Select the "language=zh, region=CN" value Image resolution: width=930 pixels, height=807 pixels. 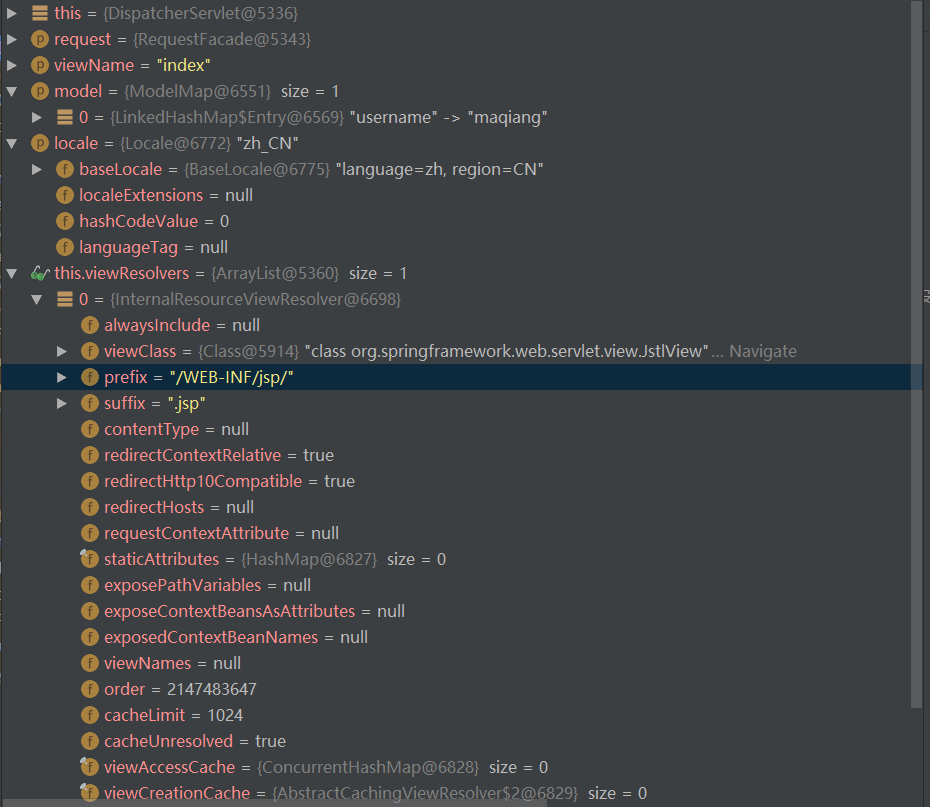[x=439, y=170]
